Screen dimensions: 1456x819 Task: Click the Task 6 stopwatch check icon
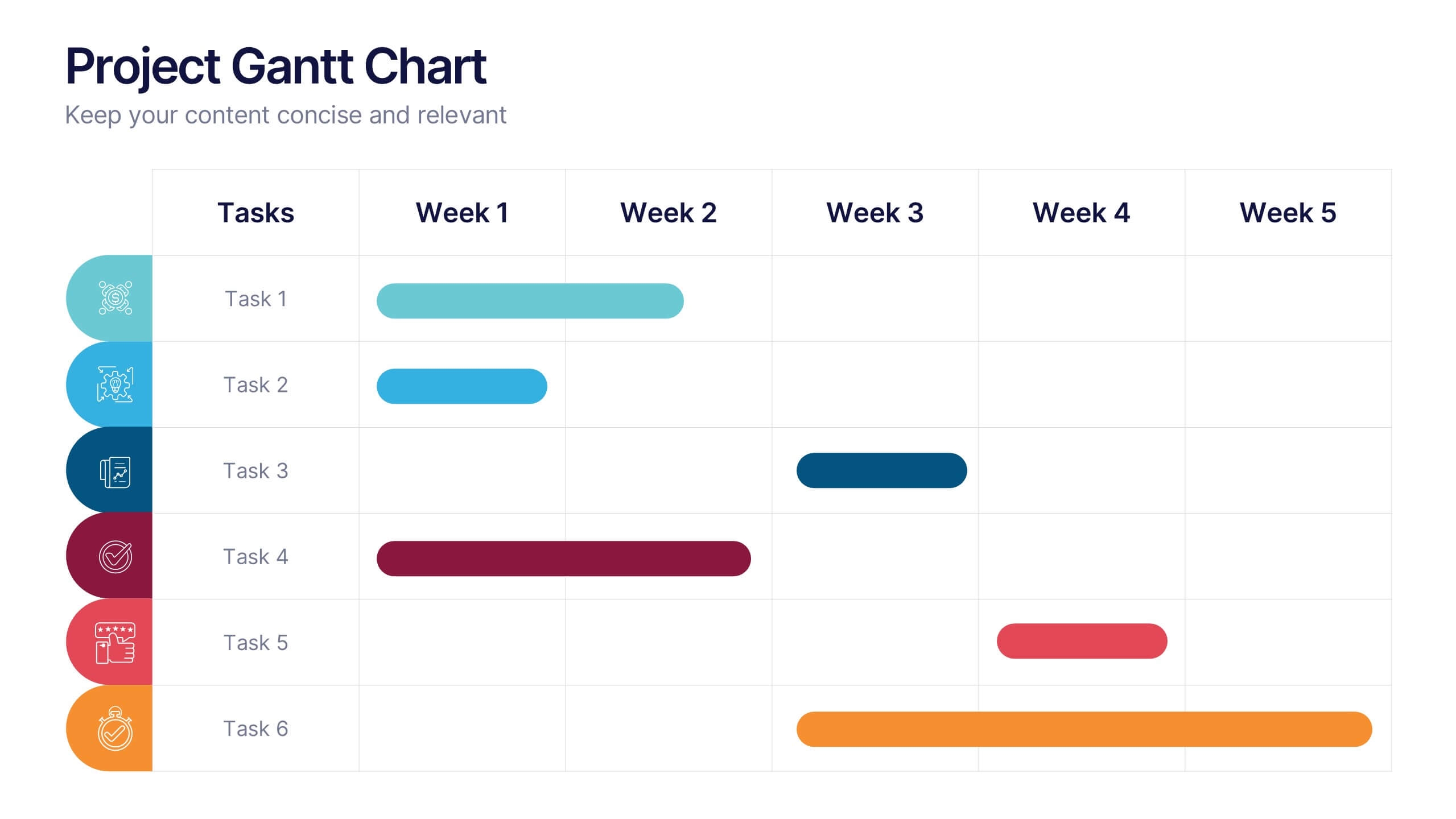tap(116, 729)
